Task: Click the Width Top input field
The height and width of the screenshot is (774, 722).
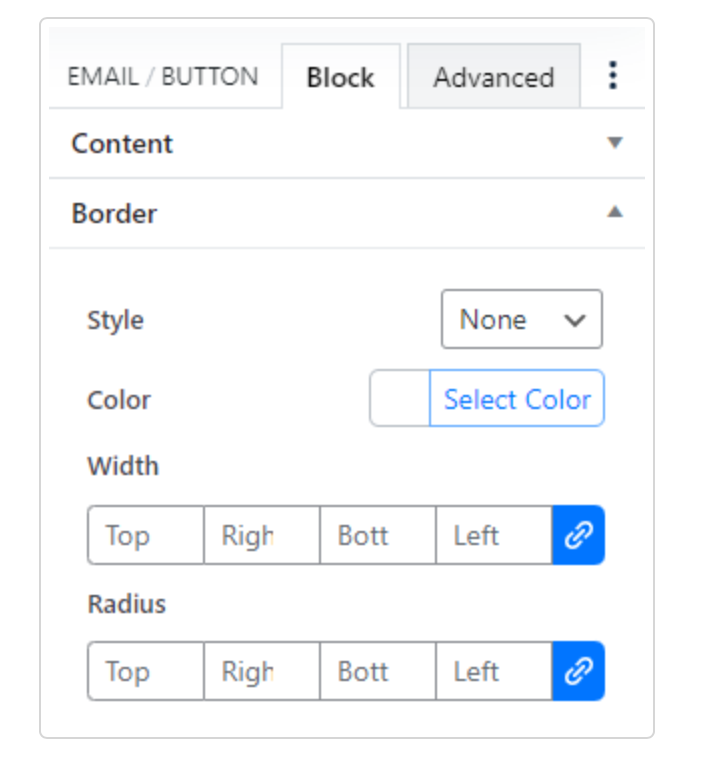Action: (146, 535)
